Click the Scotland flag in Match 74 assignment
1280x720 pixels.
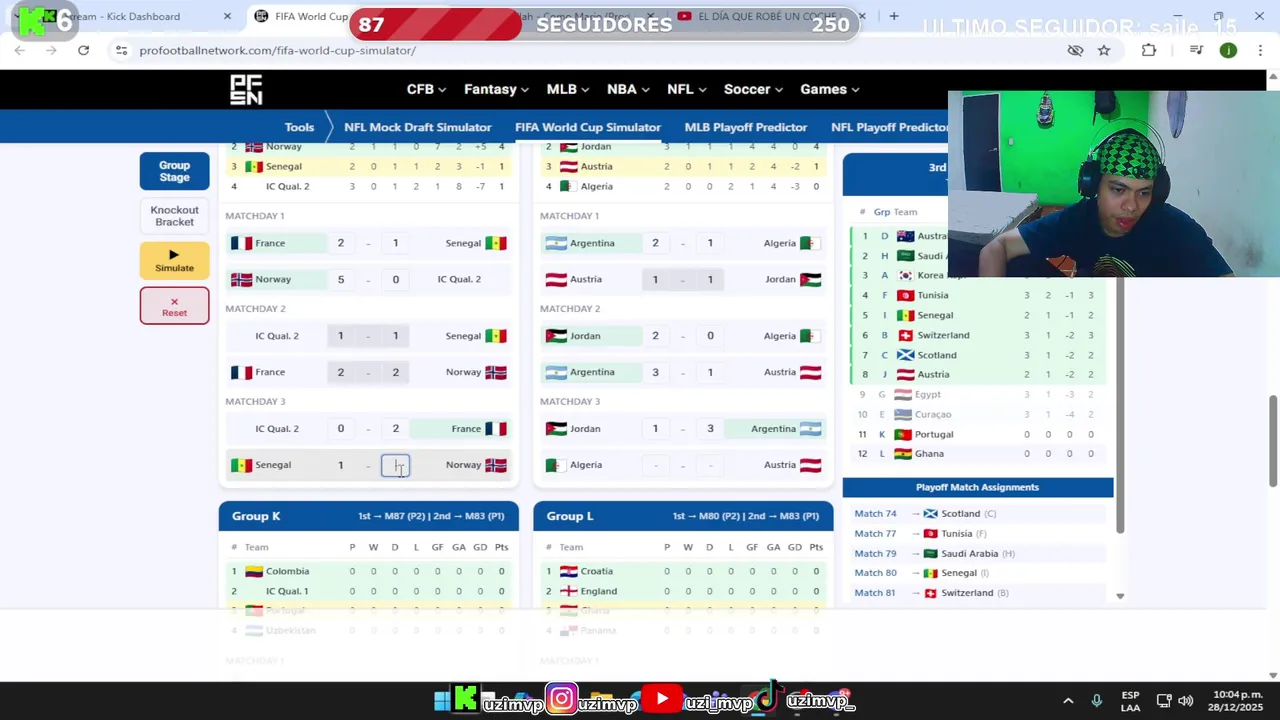(930, 514)
